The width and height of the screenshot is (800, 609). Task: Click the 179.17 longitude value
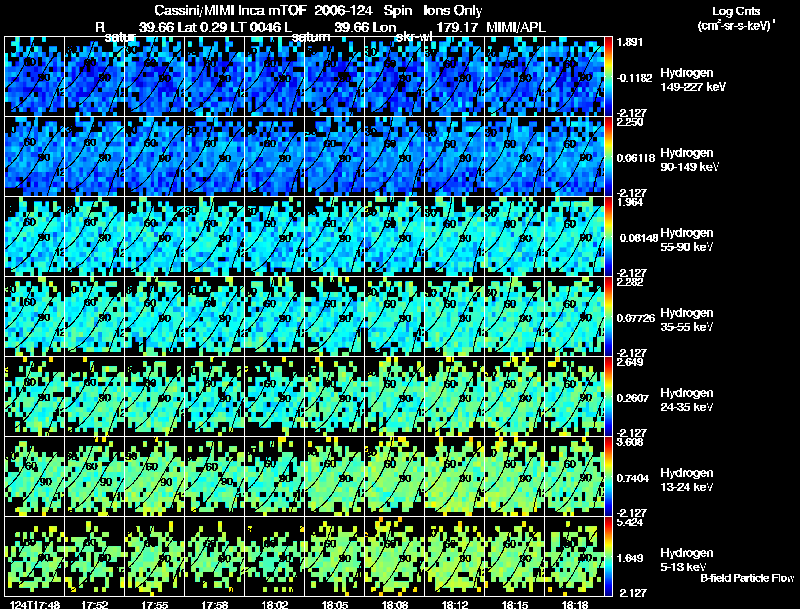tap(457, 27)
